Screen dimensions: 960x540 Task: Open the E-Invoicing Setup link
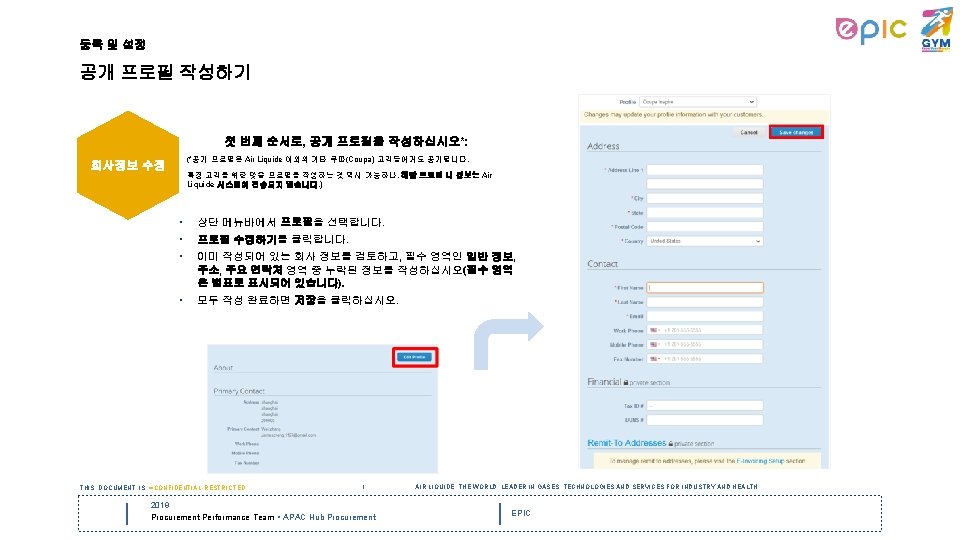click(x=762, y=461)
